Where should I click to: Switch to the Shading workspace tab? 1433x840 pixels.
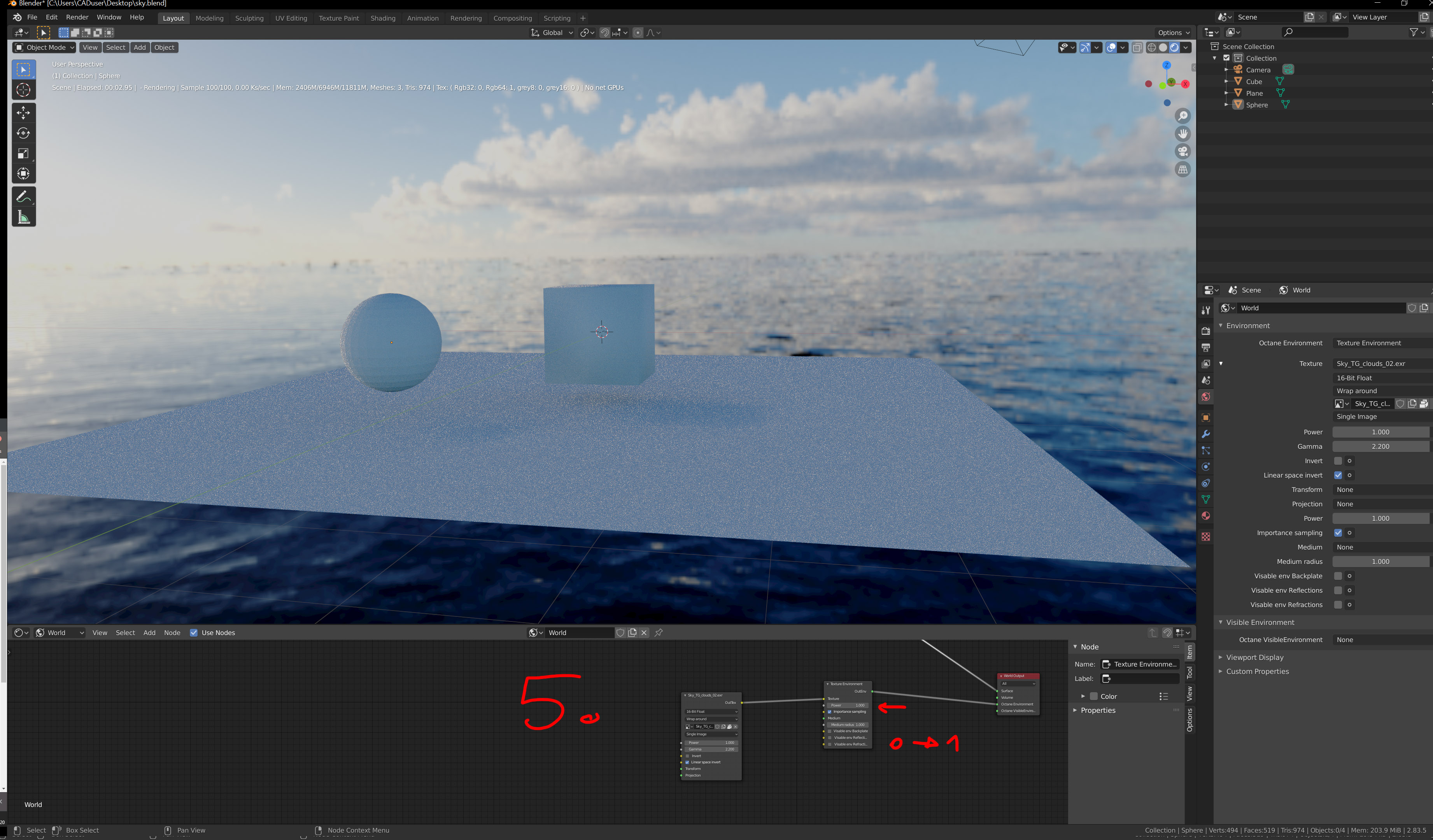click(x=383, y=18)
